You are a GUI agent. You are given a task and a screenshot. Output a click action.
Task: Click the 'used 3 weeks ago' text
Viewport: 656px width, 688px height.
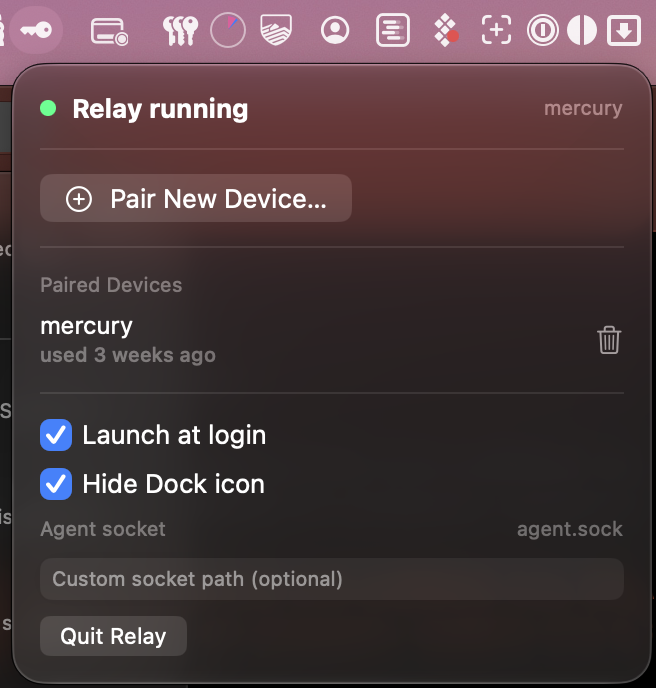128,355
